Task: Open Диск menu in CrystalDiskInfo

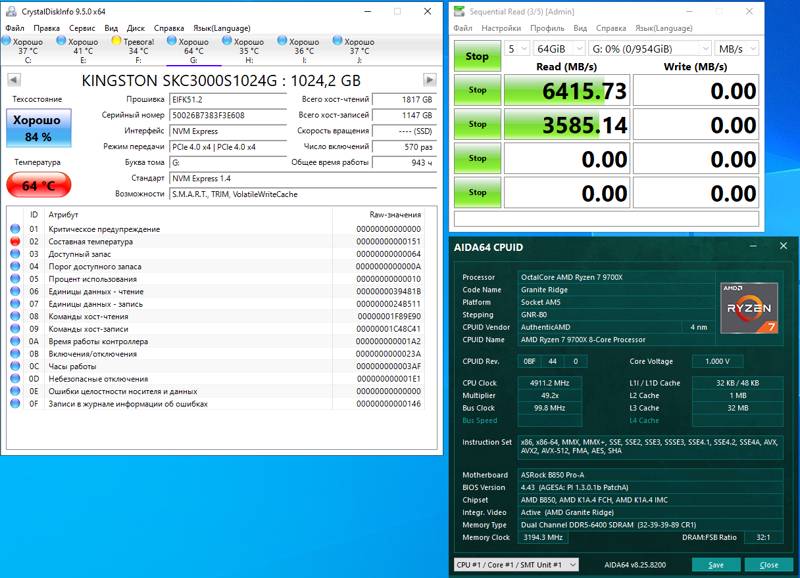Action: point(136,28)
